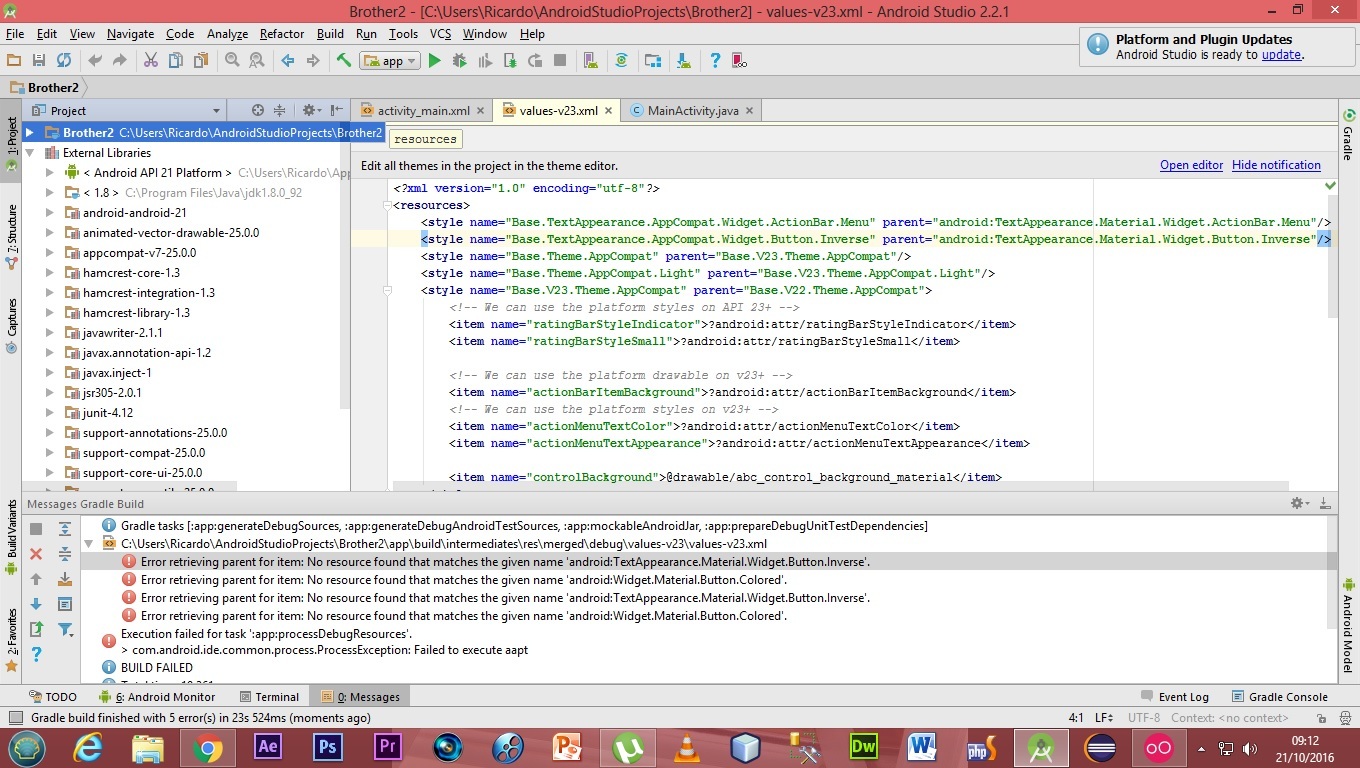Click the Debug app bug icon
Image resolution: width=1360 pixels, height=768 pixels.
click(459, 61)
